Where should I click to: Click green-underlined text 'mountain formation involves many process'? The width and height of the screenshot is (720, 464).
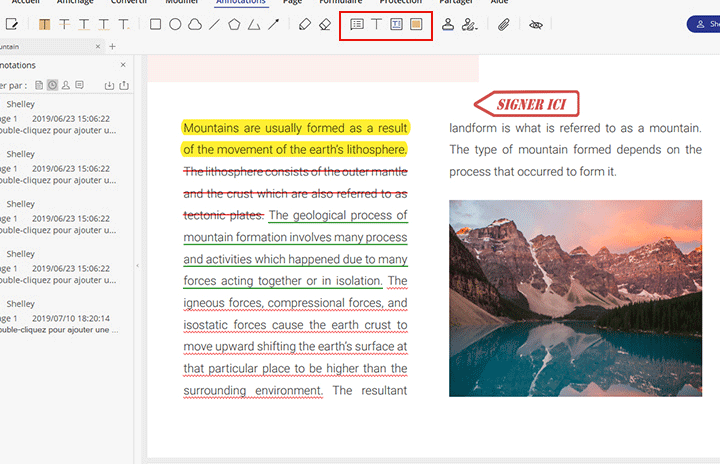[x=295, y=237]
